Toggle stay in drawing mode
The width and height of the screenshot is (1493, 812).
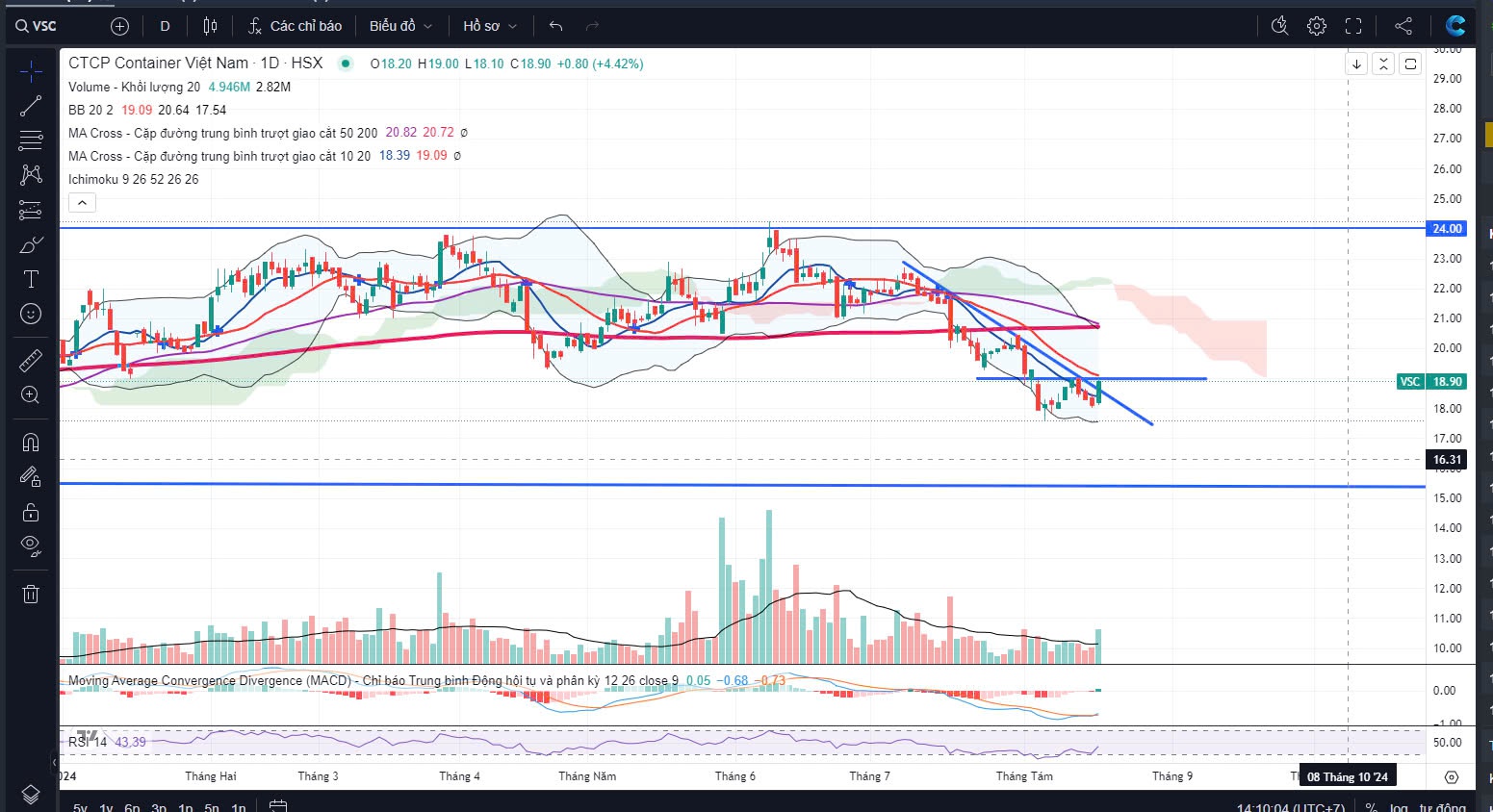point(31,477)
